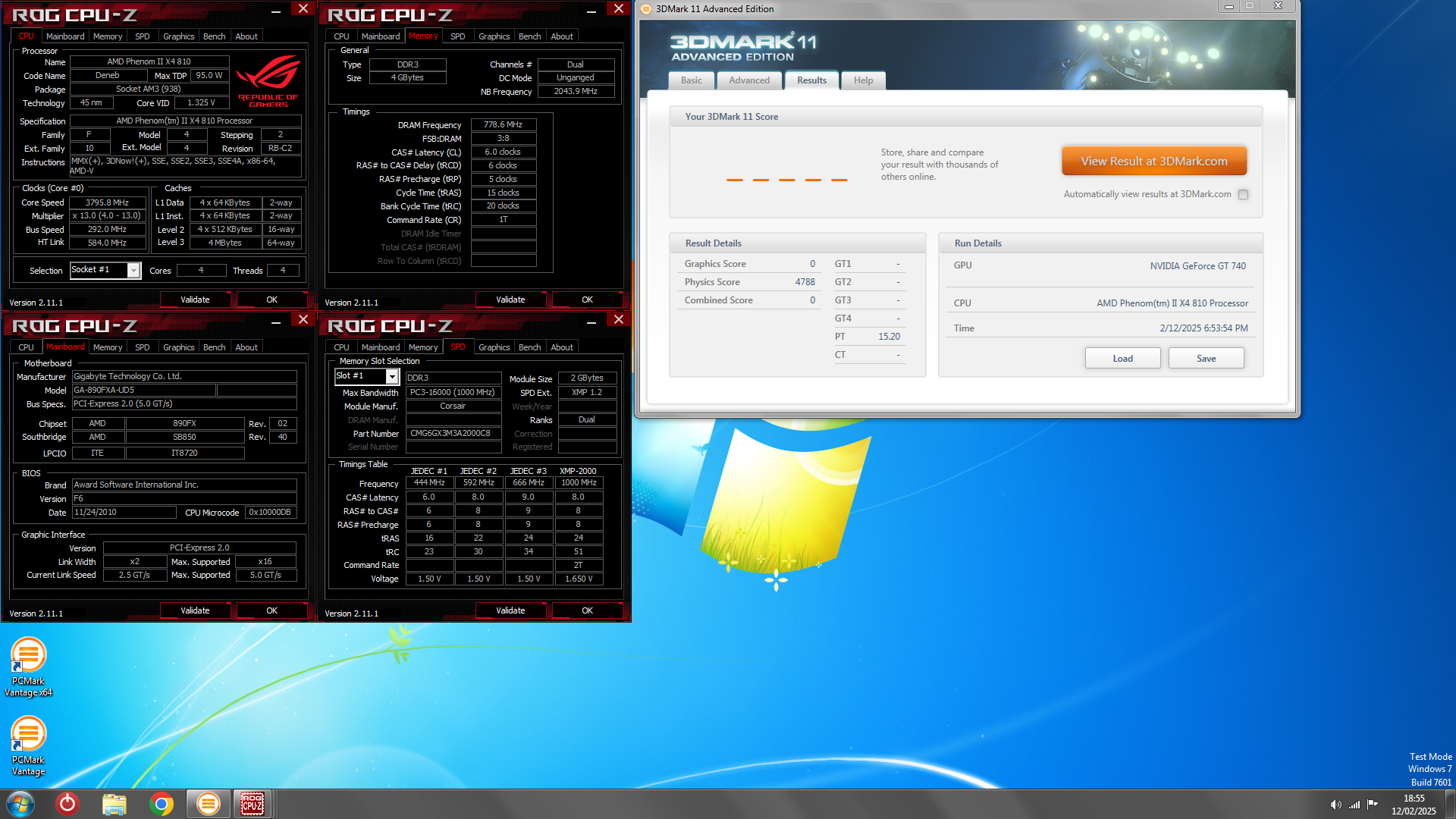Click Module Manuf. Corsair field
Screen dimensions: 1456x819
point(453,406)
